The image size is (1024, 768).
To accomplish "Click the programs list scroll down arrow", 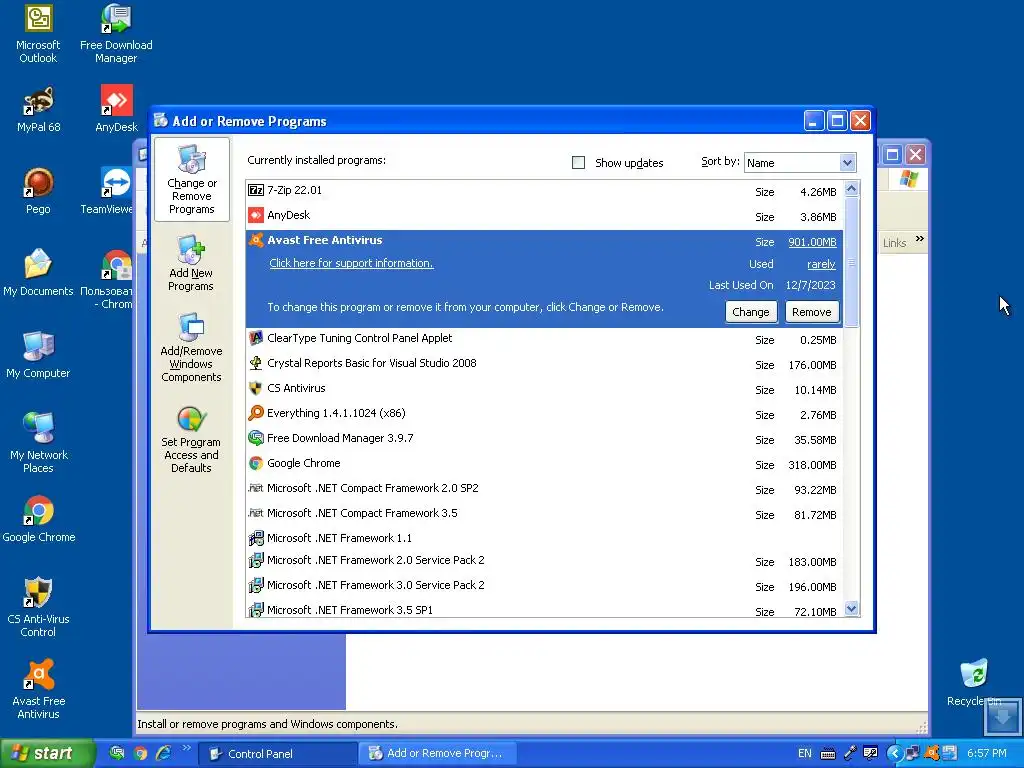I will (x=851, y=609).
